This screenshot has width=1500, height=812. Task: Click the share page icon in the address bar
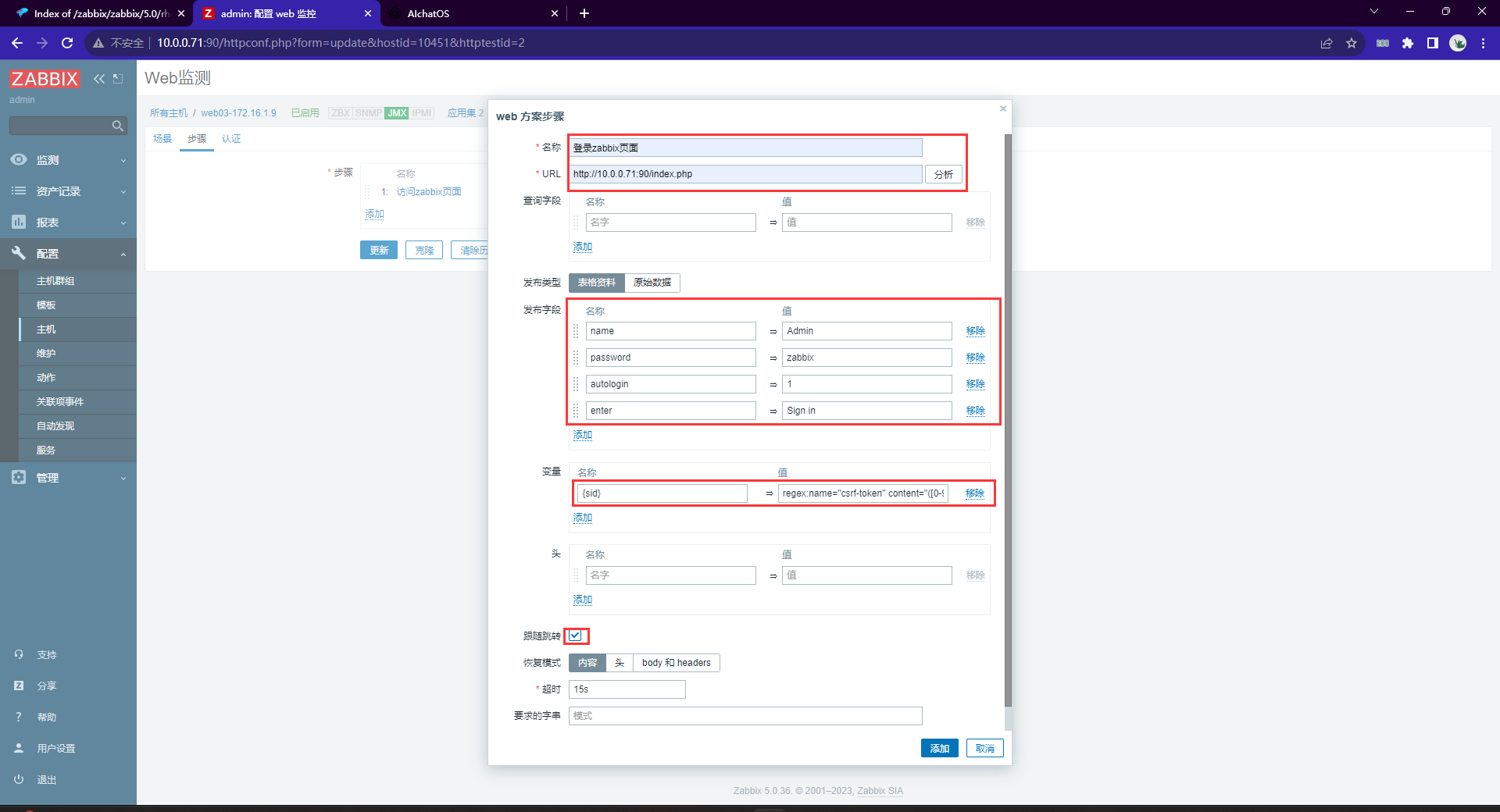coord(1327,43)
